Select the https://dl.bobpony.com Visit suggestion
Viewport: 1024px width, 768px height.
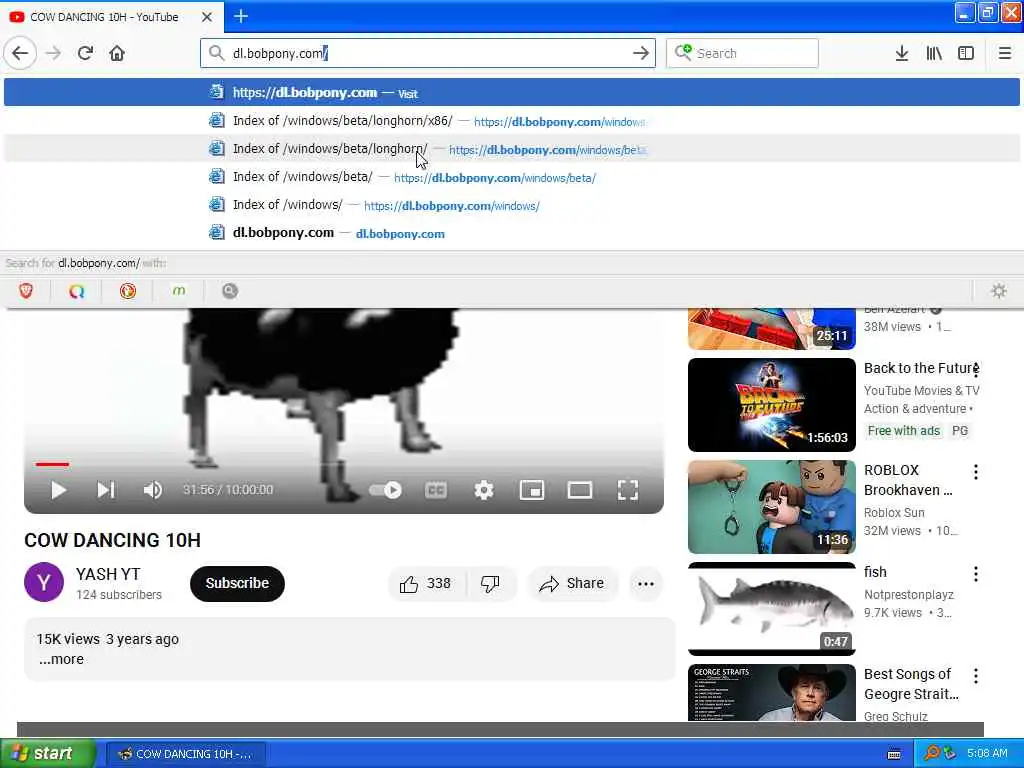511,92
